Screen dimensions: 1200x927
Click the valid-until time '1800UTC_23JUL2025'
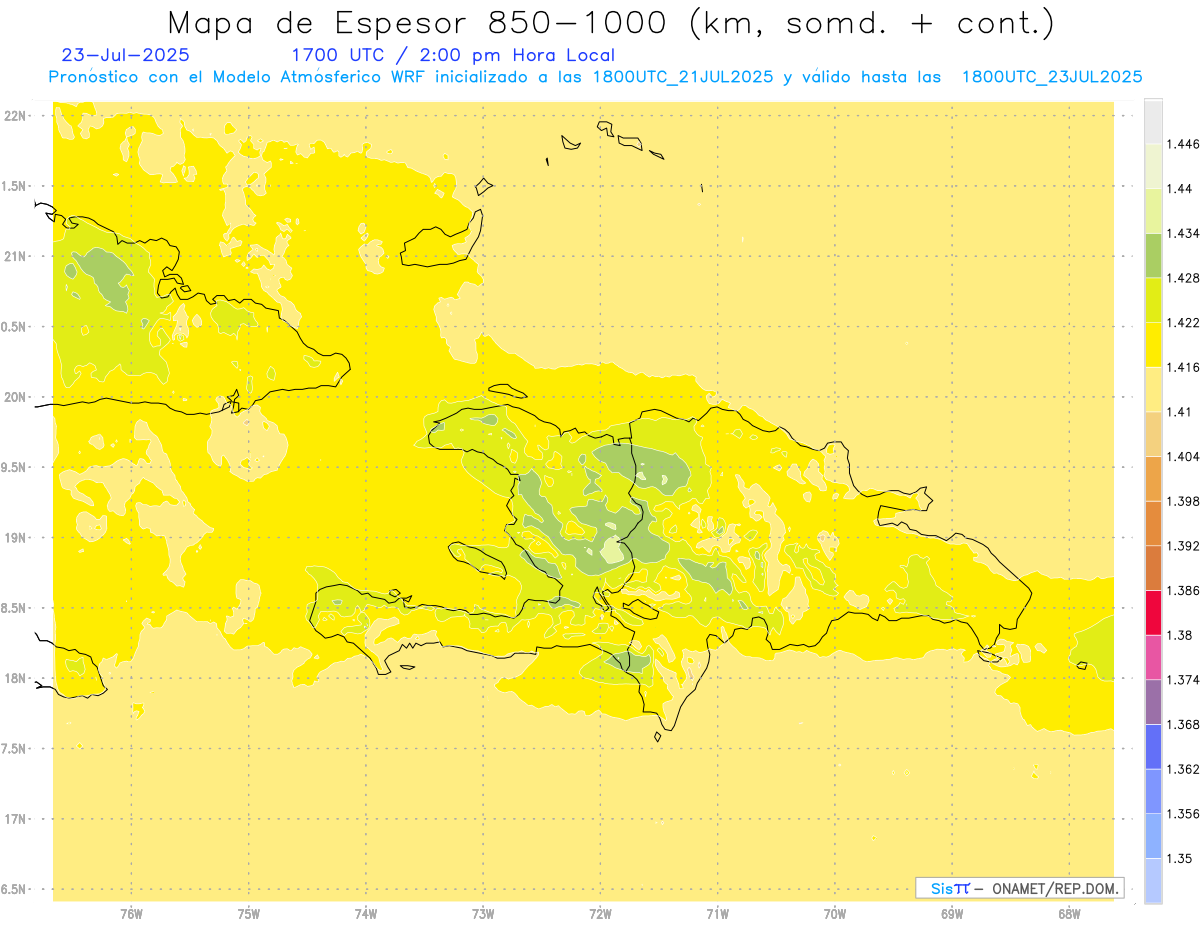[1052, 77]
